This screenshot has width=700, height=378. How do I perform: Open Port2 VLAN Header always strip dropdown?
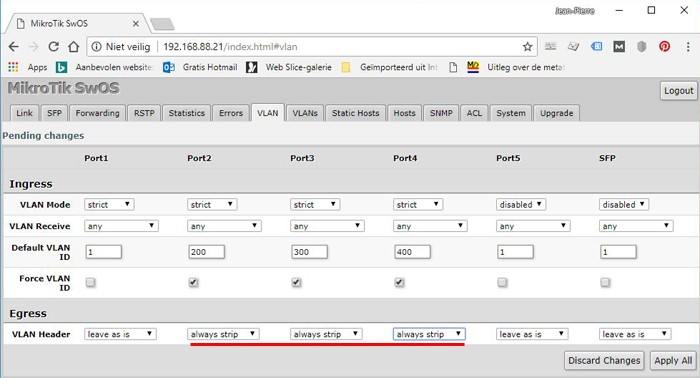click(x=223, y=334)
